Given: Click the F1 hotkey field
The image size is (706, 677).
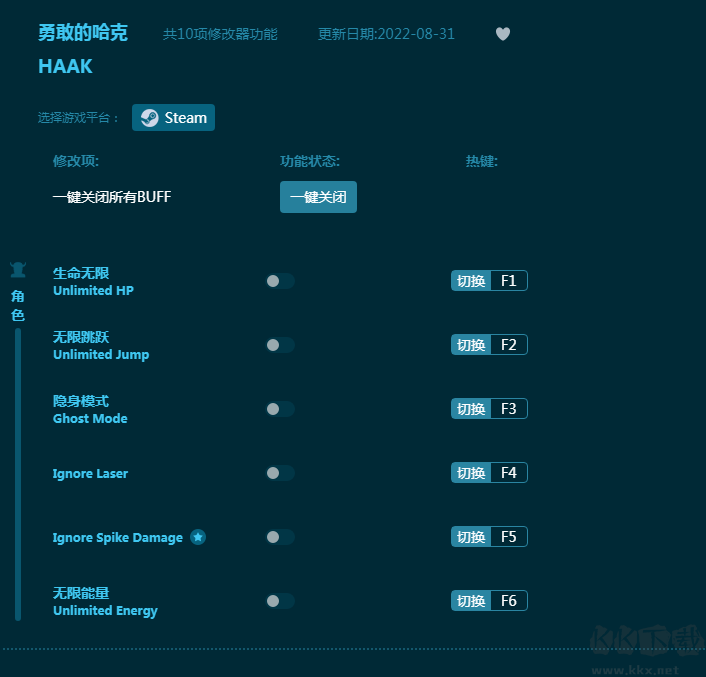Looking at the screenshot, I should [509, 281].
